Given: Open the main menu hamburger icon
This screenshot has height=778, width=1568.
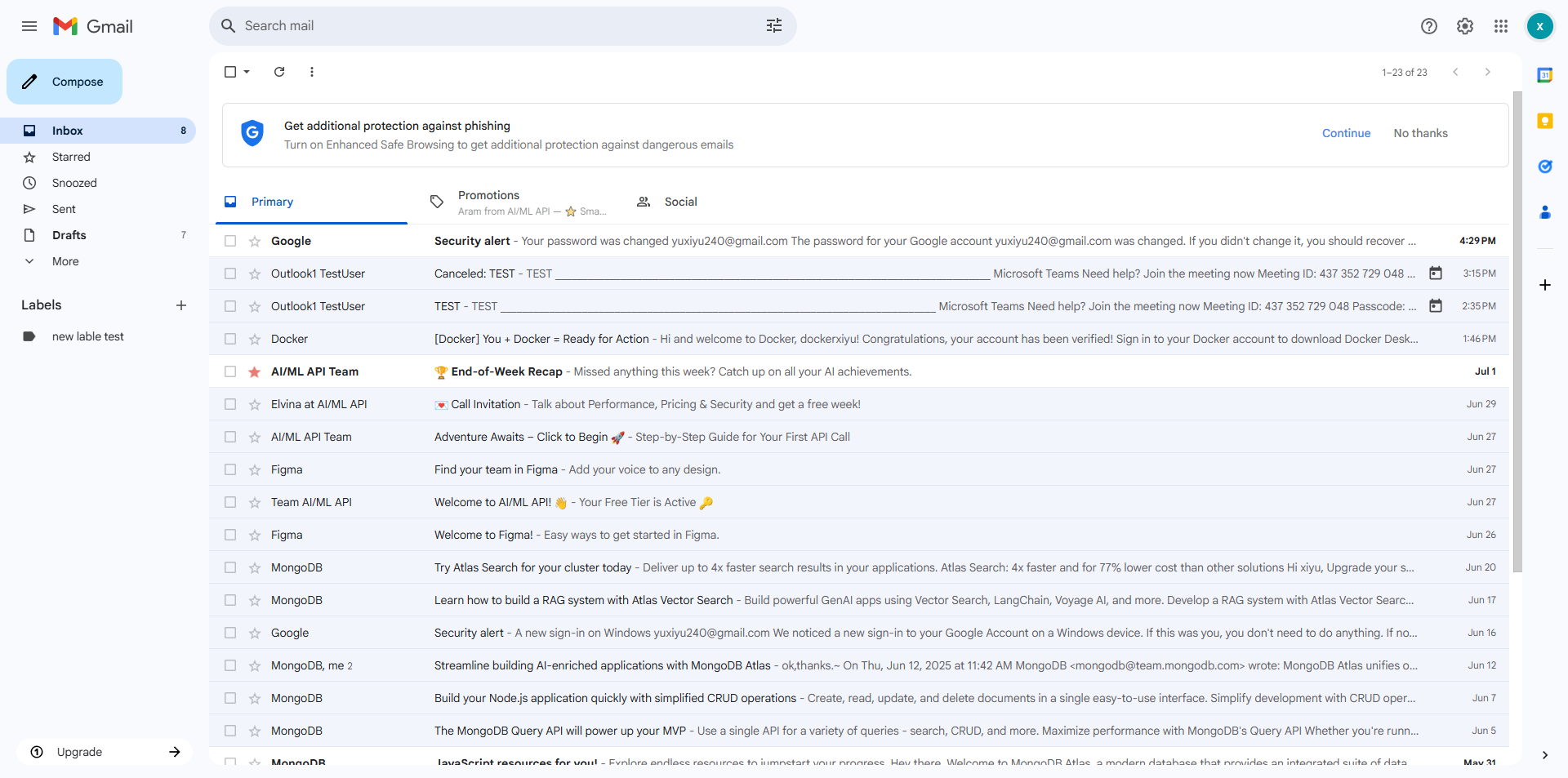Looking at the screenshot, I should point(29,26).
